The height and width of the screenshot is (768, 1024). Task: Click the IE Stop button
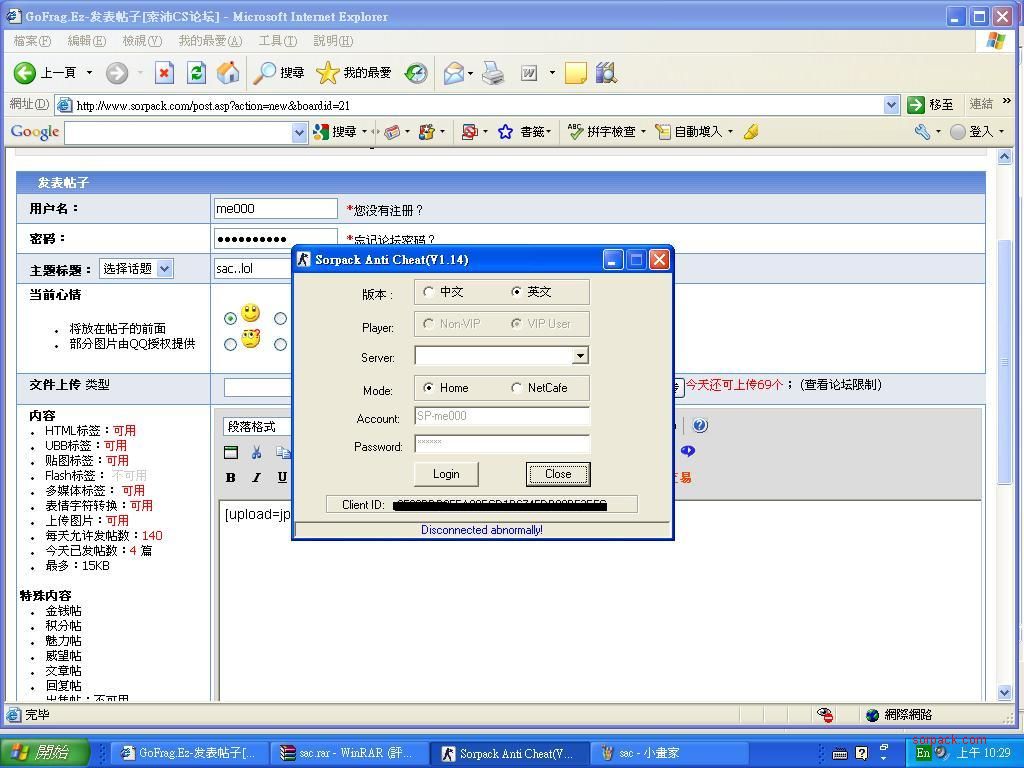(x=164, y=73)
